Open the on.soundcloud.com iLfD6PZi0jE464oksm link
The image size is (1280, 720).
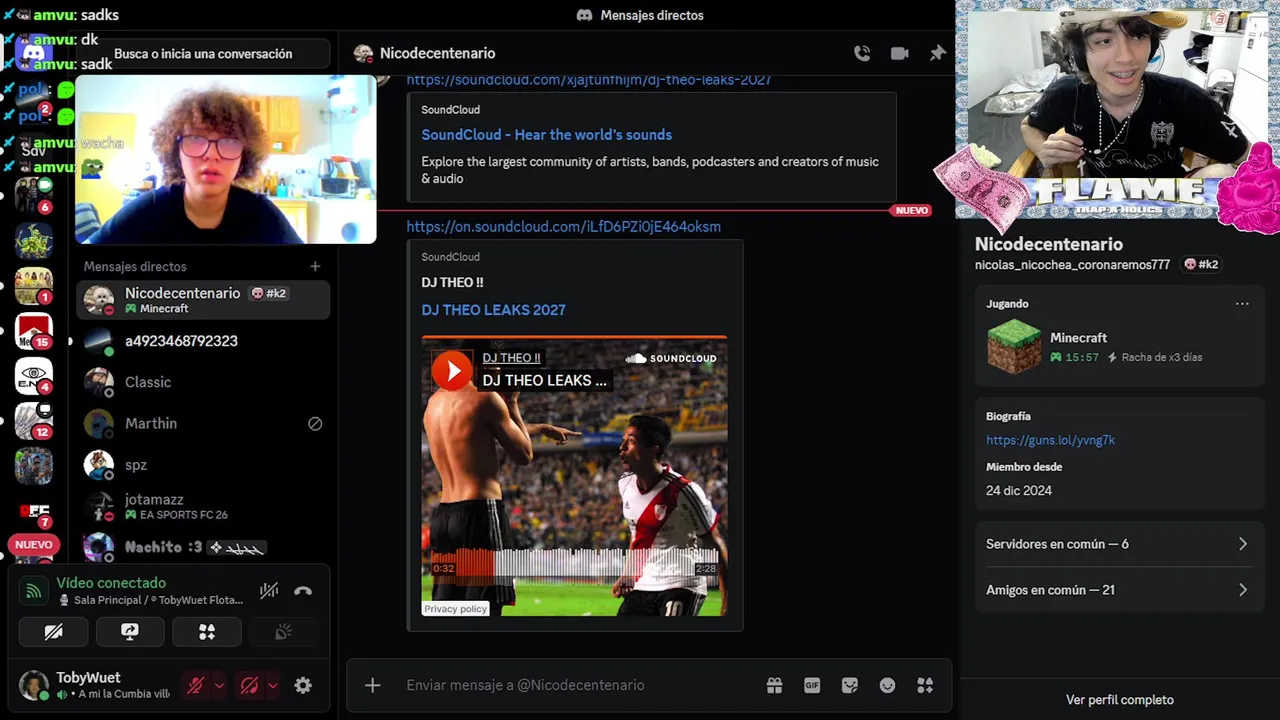(563, 227)
